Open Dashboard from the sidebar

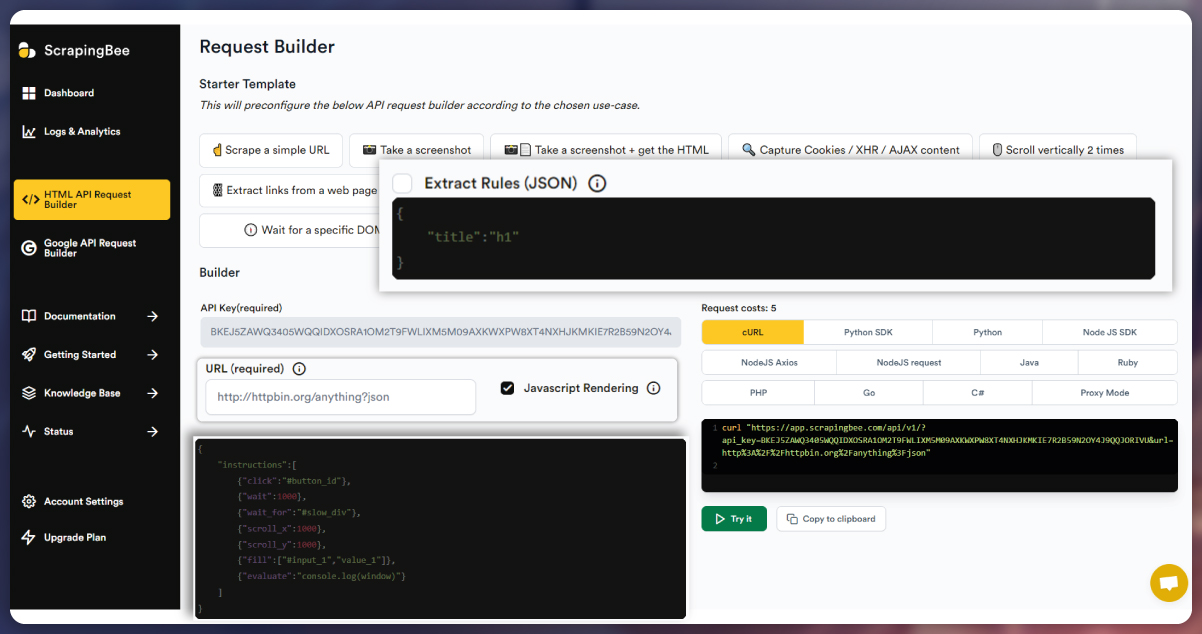(69, 93)
